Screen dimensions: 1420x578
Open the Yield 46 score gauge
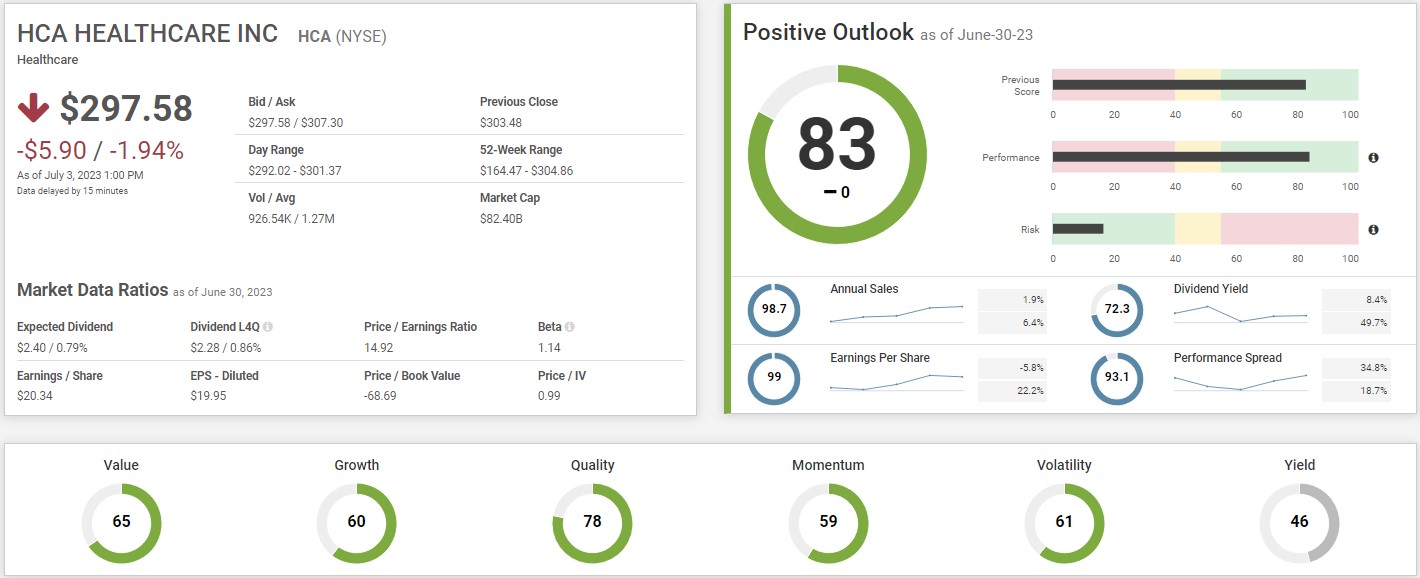pos(1299,522)
